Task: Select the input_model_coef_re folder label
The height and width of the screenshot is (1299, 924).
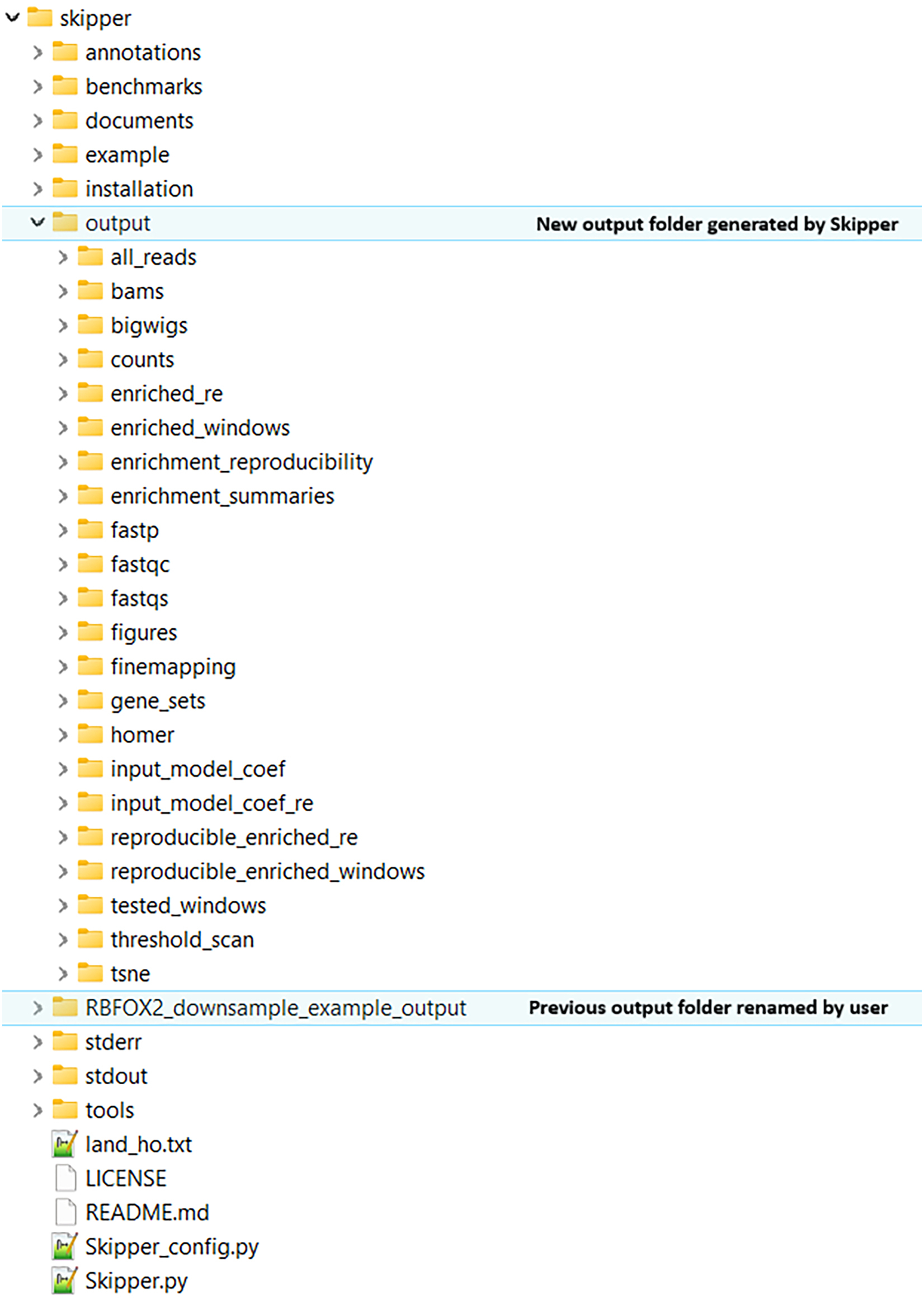Action: coord(211,803)
